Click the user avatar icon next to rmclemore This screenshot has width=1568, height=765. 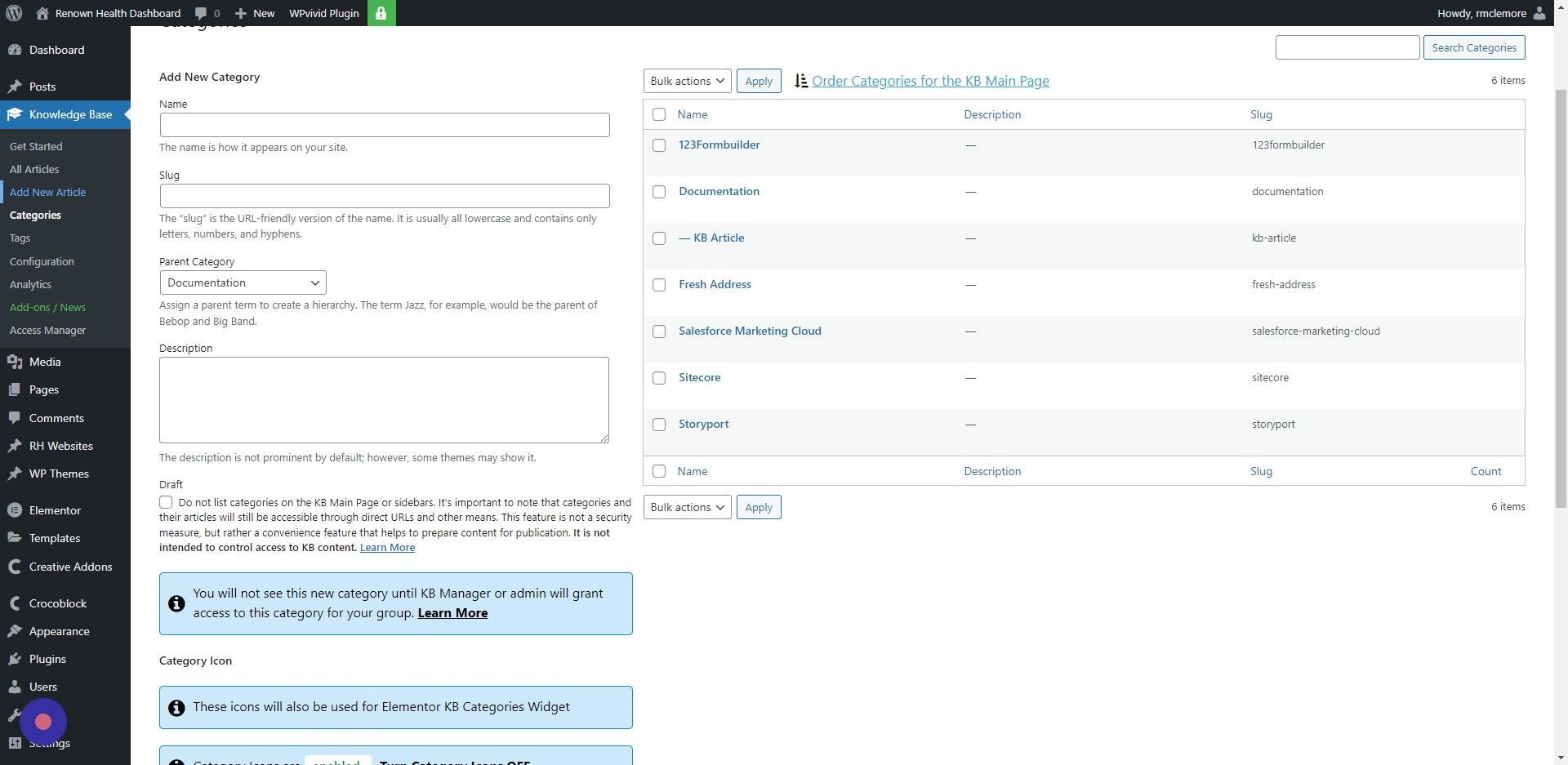click(1539, 13)
